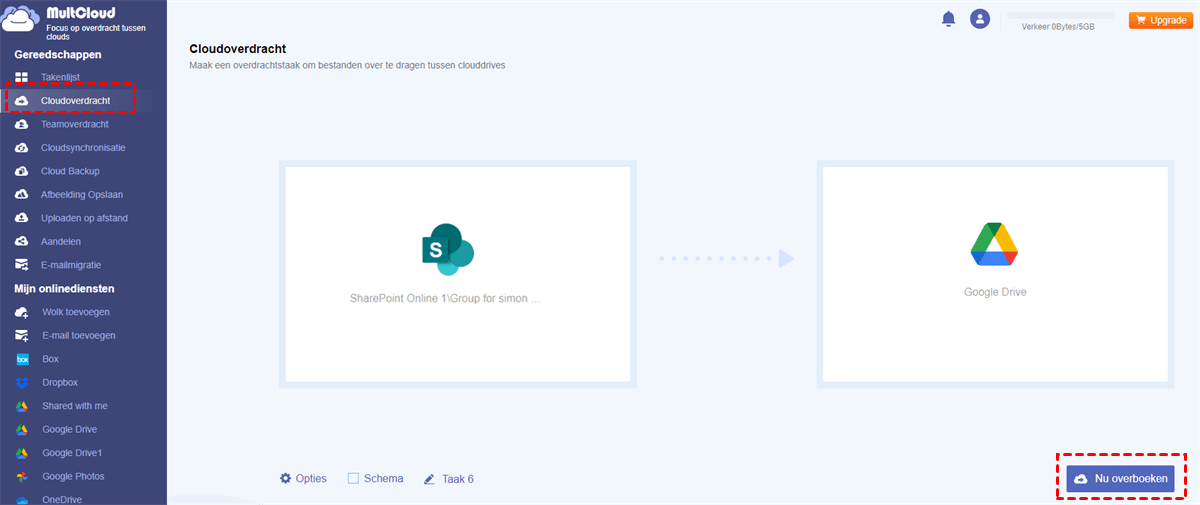This screenshot has width=1200, height=505.
Task: Click the Google Drive sidebar icon
Action: (22, 430)
